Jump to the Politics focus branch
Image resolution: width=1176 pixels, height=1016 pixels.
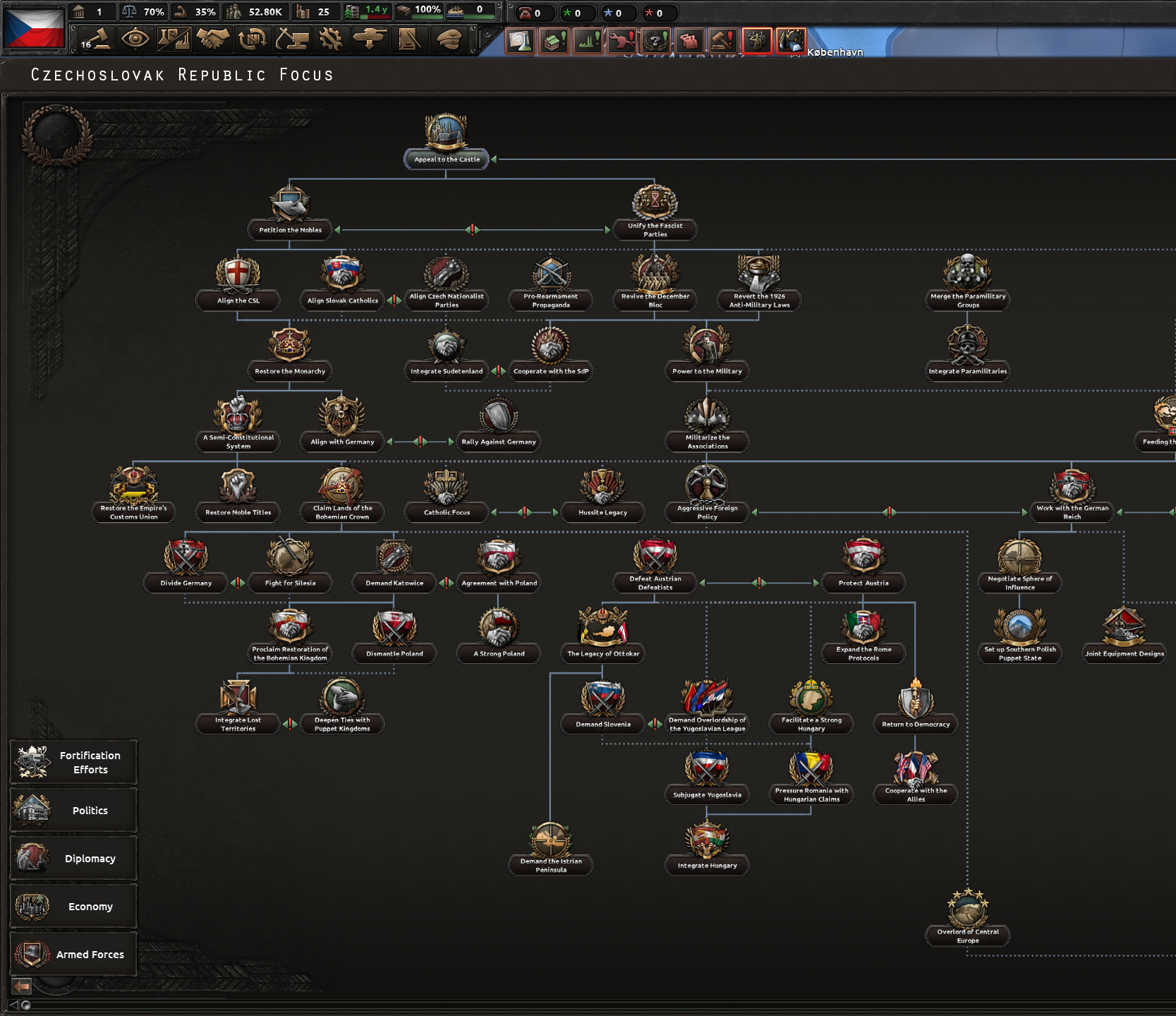pyautogui.click(x=73, y=811)
